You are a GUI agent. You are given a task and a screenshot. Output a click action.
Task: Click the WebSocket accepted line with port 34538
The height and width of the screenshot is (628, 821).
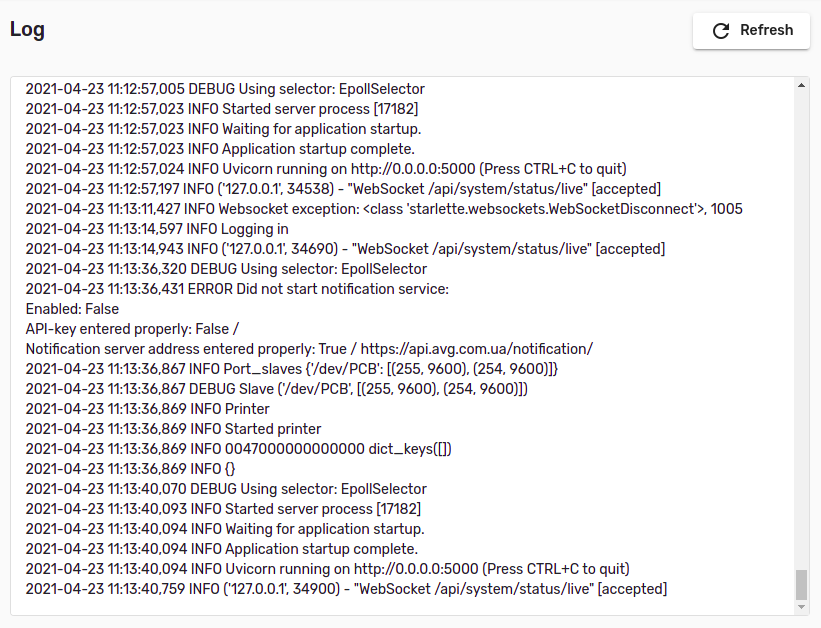pos(343,189)
